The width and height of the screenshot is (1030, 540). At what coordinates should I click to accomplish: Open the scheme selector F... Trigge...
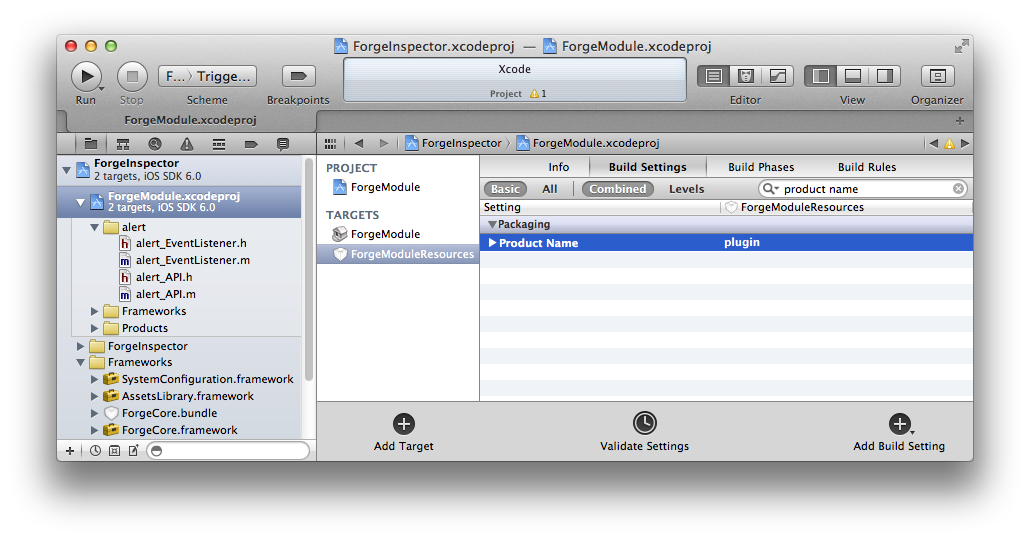click(208, 76)
